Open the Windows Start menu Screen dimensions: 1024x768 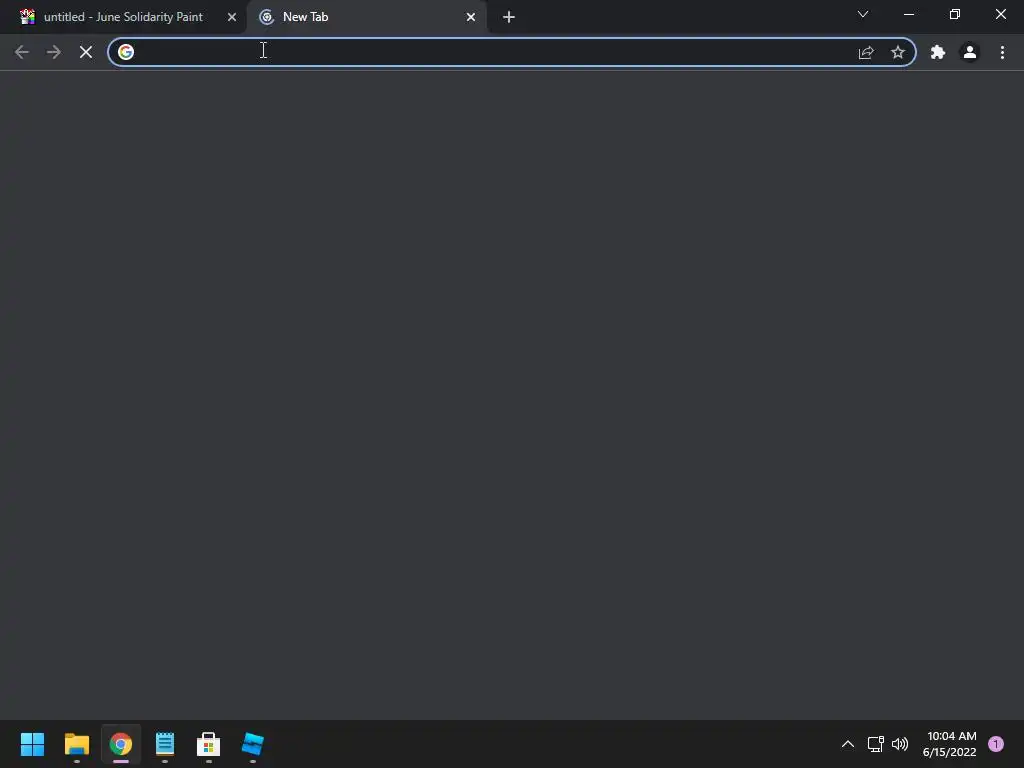tap(32, 744)
